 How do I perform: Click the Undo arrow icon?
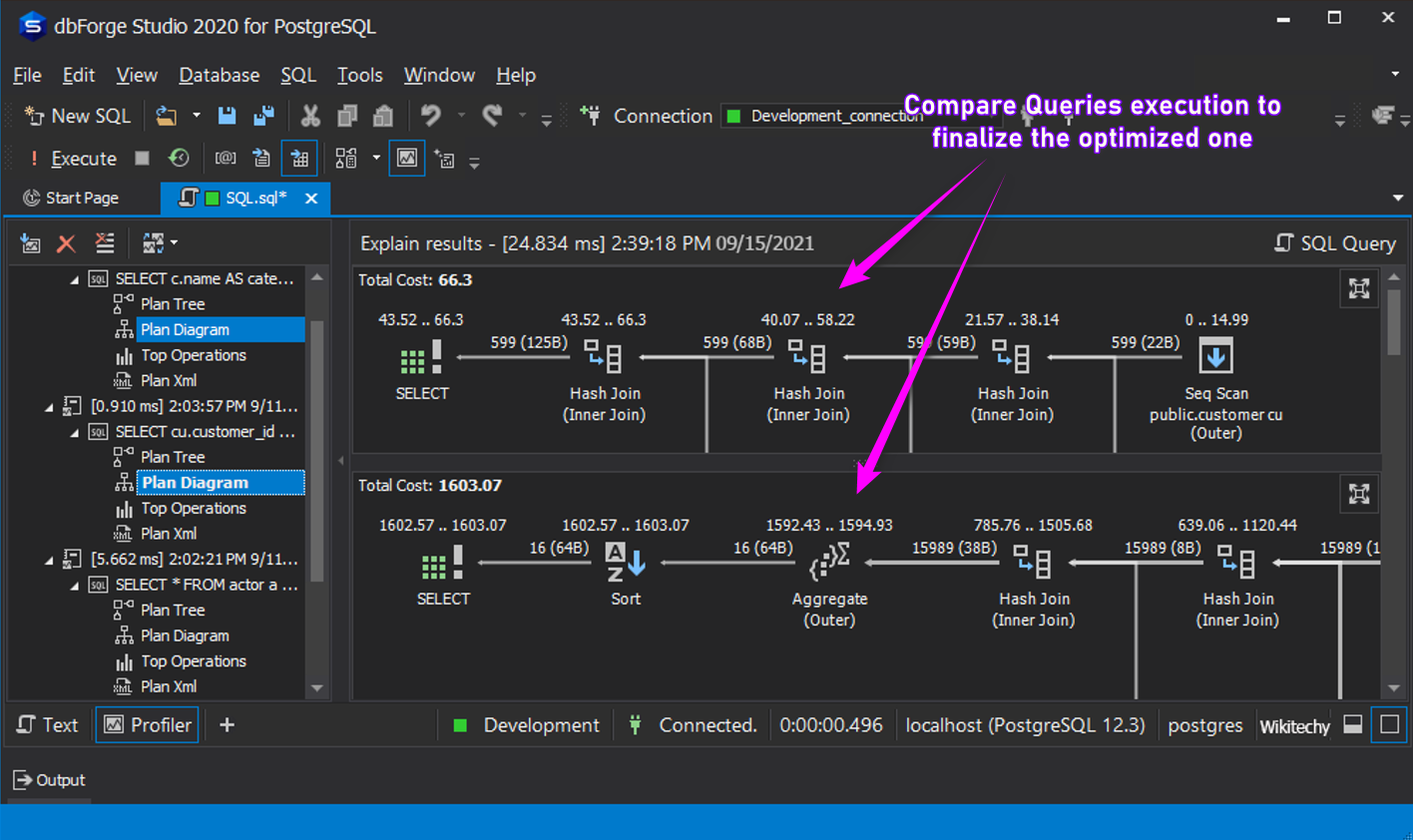430,116
